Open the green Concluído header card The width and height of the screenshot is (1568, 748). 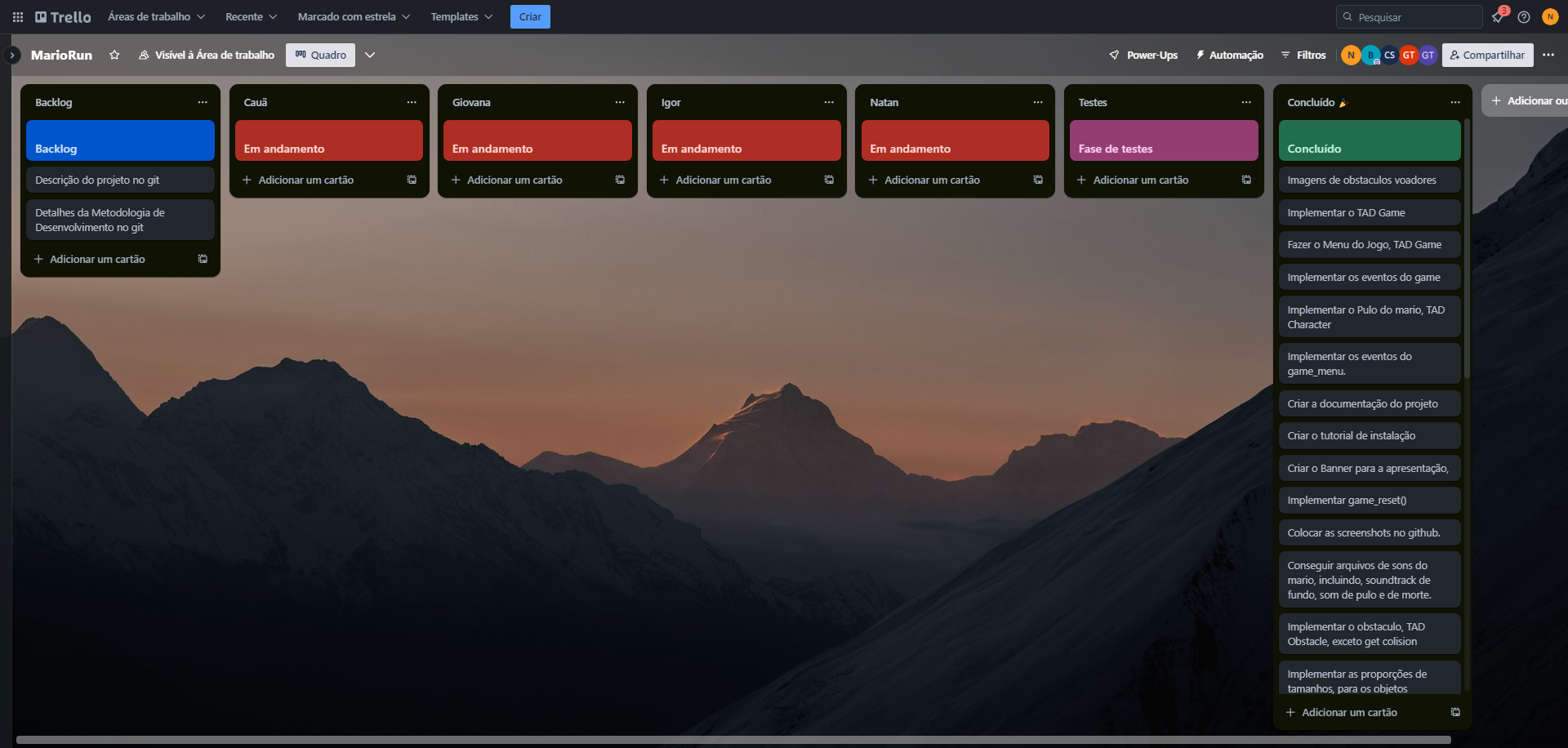coord(1370,140)
